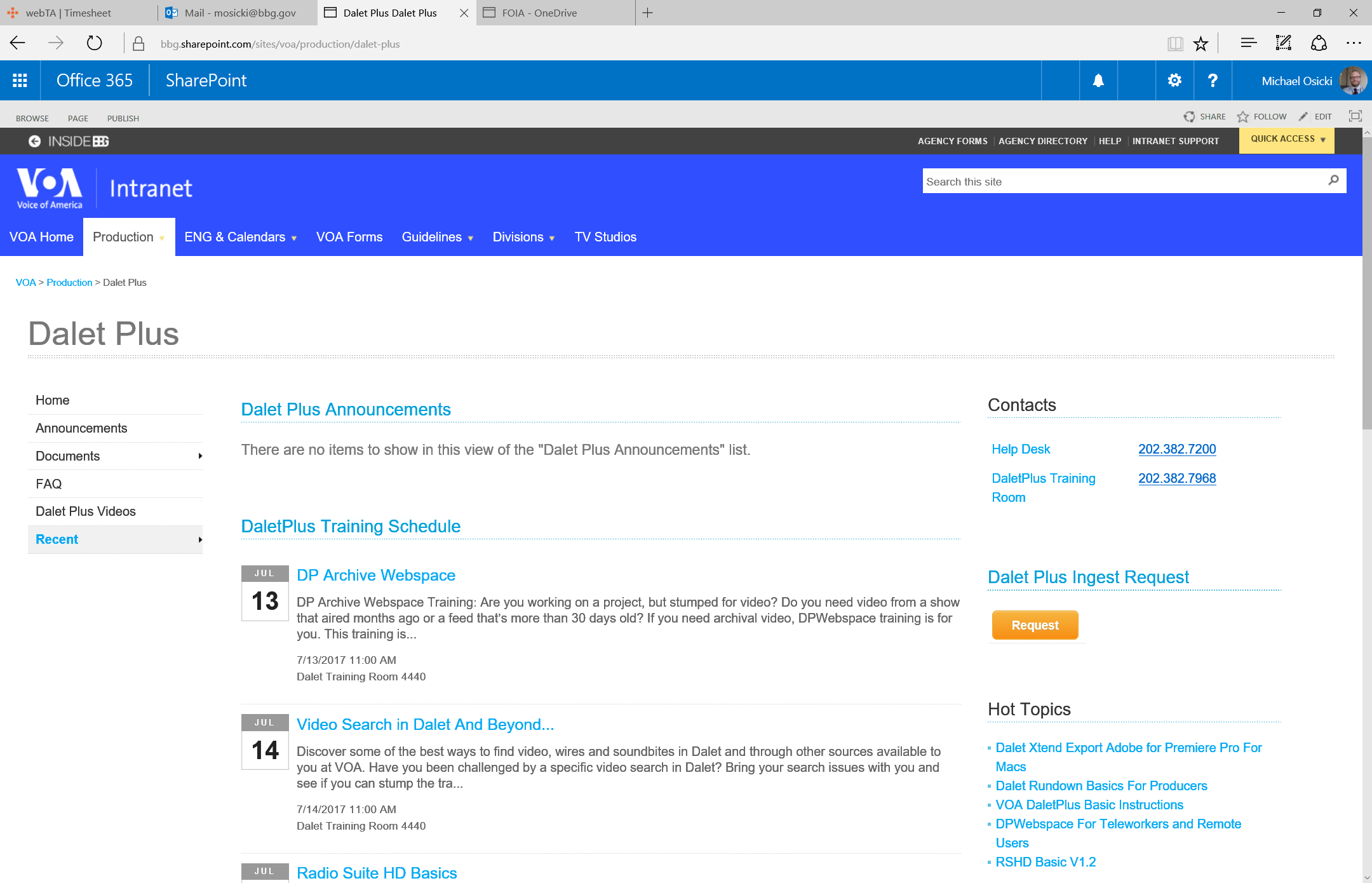Expand the Quick Access dropdown
1372x883 pixels.
[x=1287, y=140]
